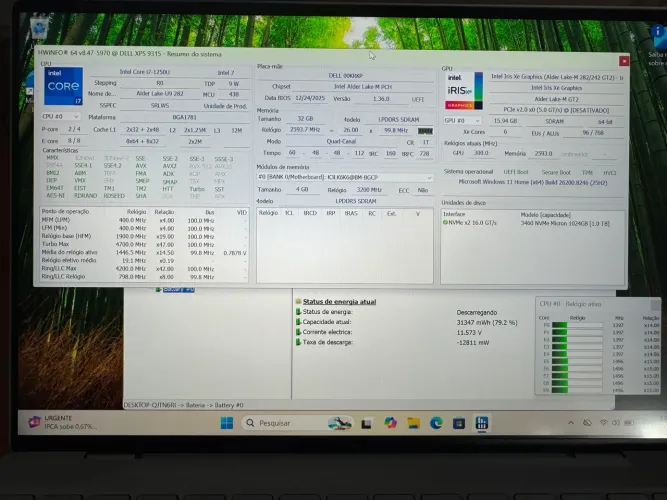Open the Windows Start menu
The height and width of the screenshot is (500, 667).
click(227, 423)
